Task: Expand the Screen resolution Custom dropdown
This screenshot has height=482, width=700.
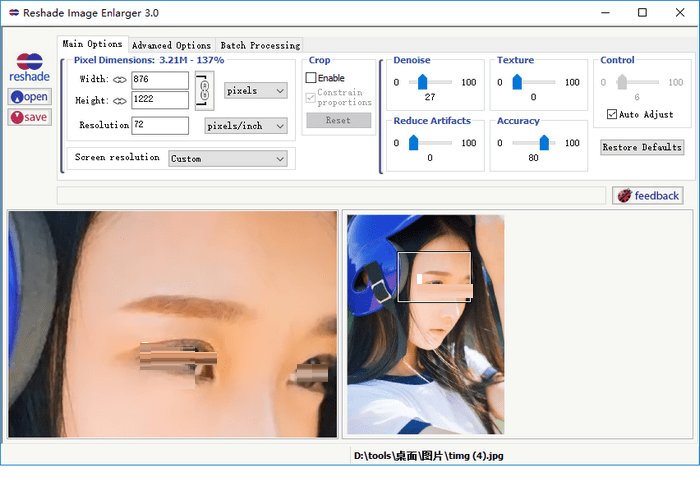Action: click(228, 158)
